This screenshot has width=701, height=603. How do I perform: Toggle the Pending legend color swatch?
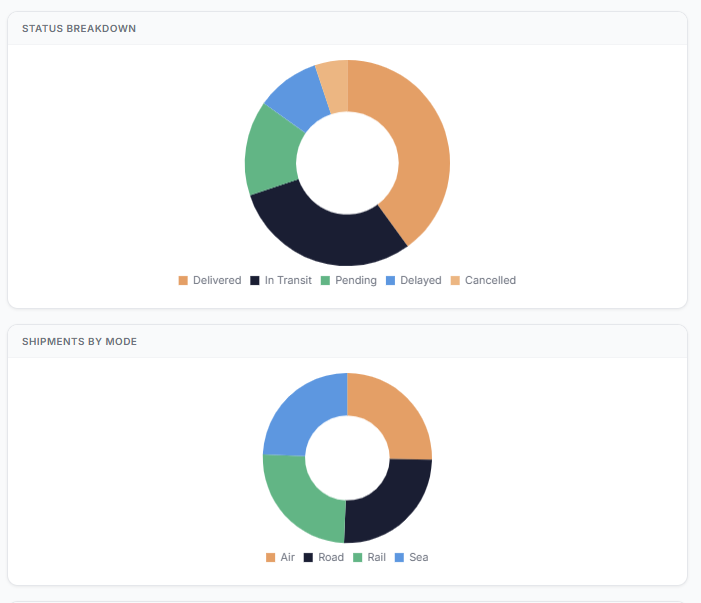[x=325, y=280]
